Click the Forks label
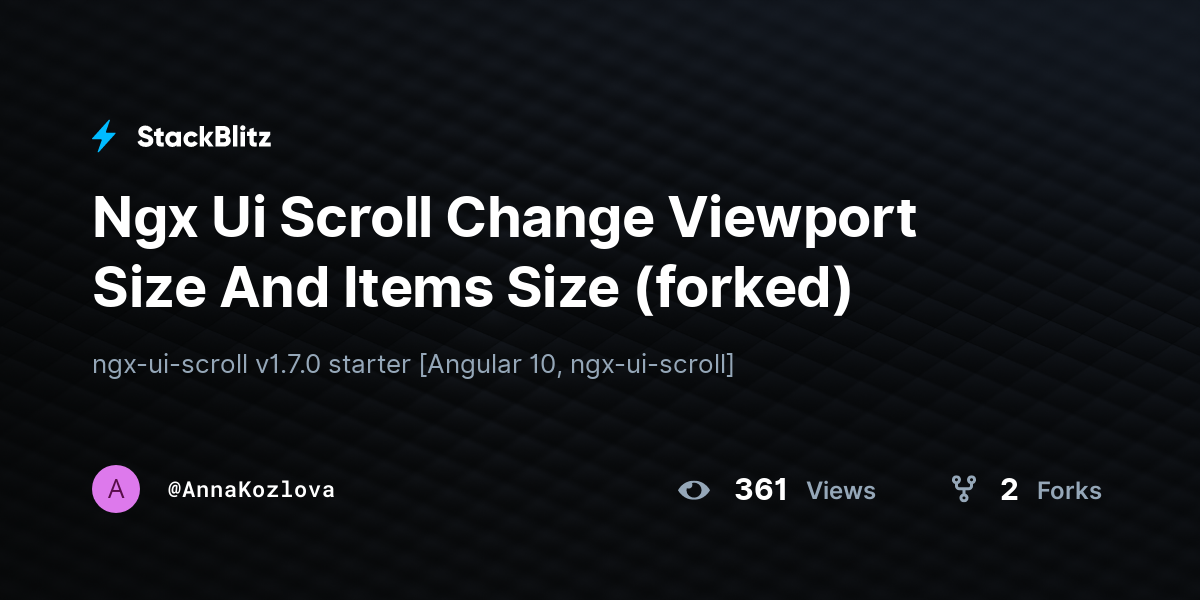 tap(1069, 491)
